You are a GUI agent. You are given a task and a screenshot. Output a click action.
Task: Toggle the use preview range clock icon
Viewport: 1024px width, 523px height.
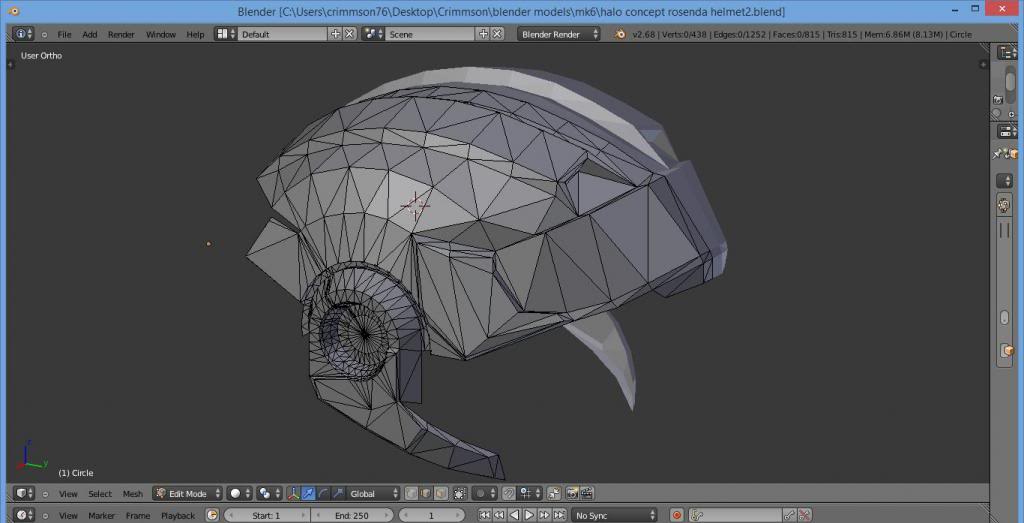point(212,515)
